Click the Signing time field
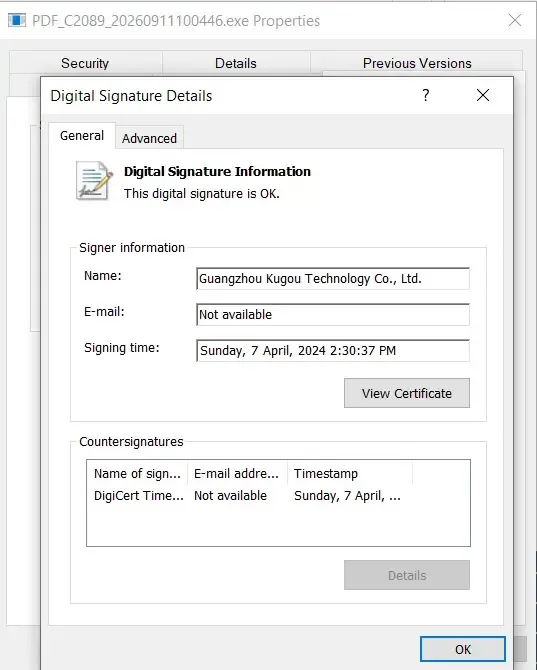The width and height of the screenshot is (537, 670). 333,350
